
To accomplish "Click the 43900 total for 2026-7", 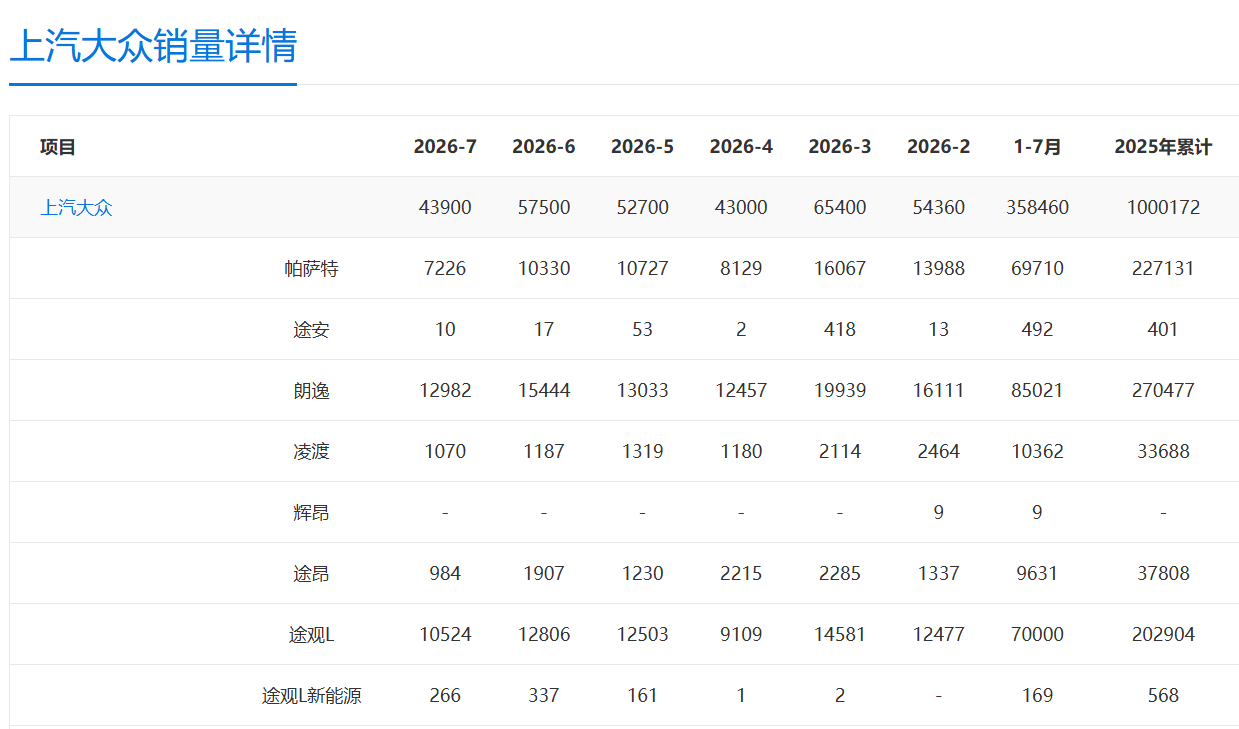I will tap(445, 208).
